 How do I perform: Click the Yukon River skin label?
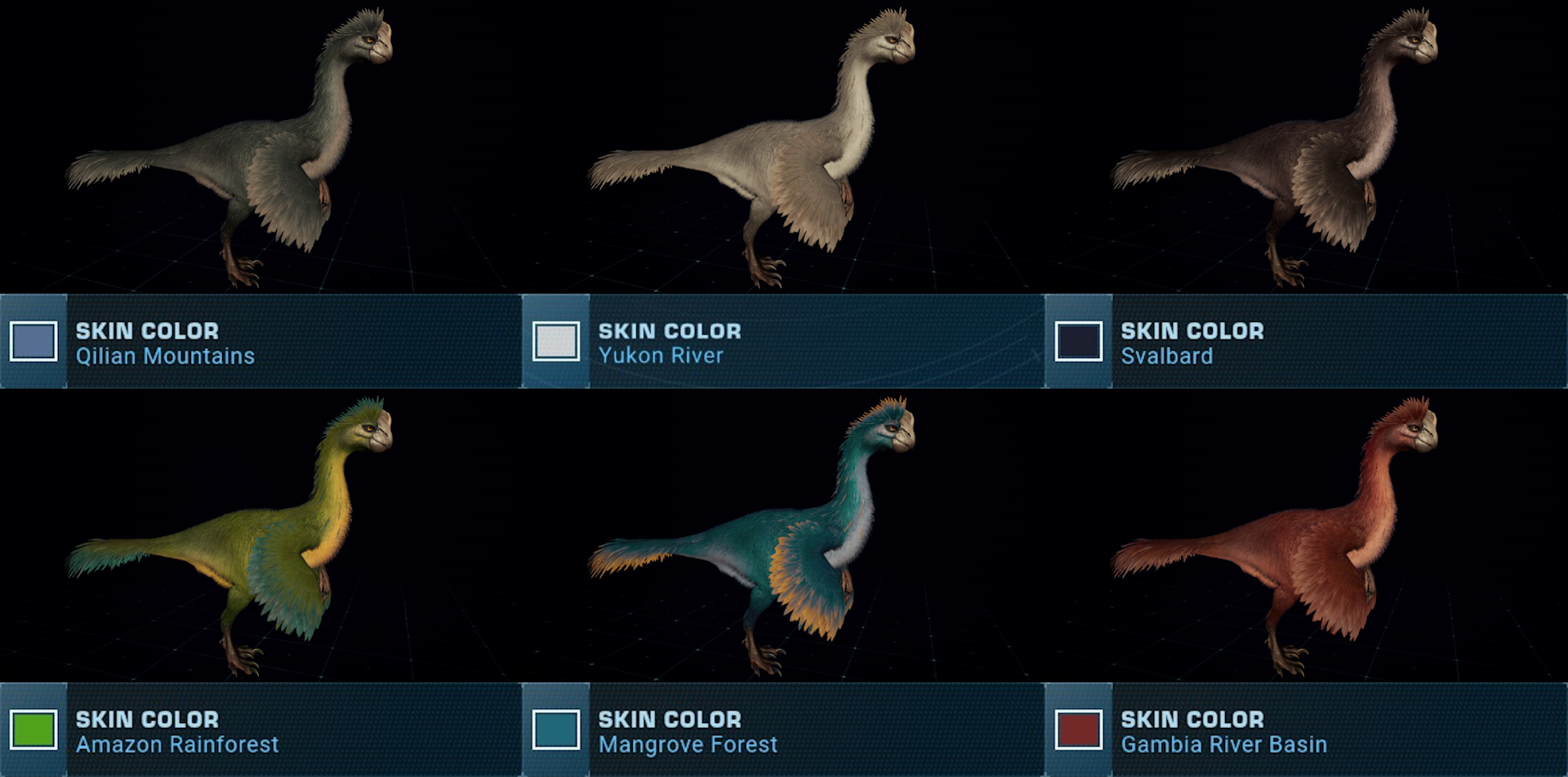pyautogui.click(x=661, y=356)
